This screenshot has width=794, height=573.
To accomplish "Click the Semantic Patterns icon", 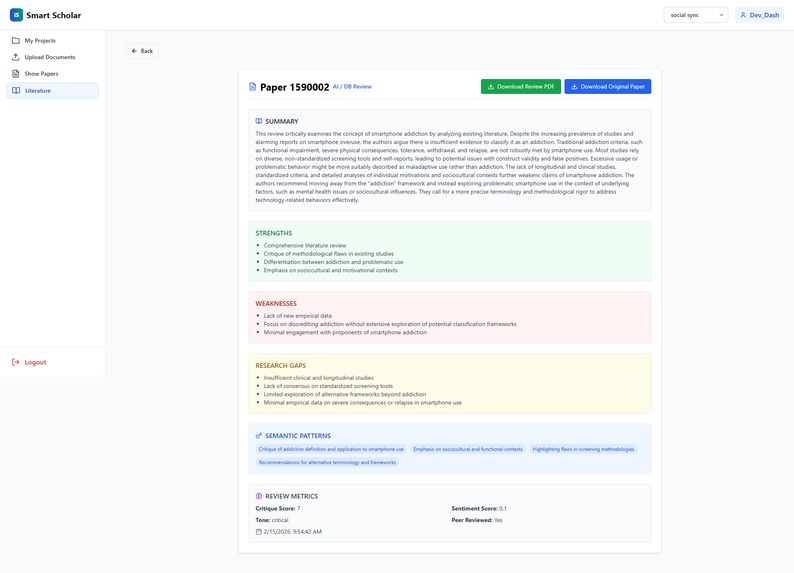I will pyautogui.click(x=259, y=436).
